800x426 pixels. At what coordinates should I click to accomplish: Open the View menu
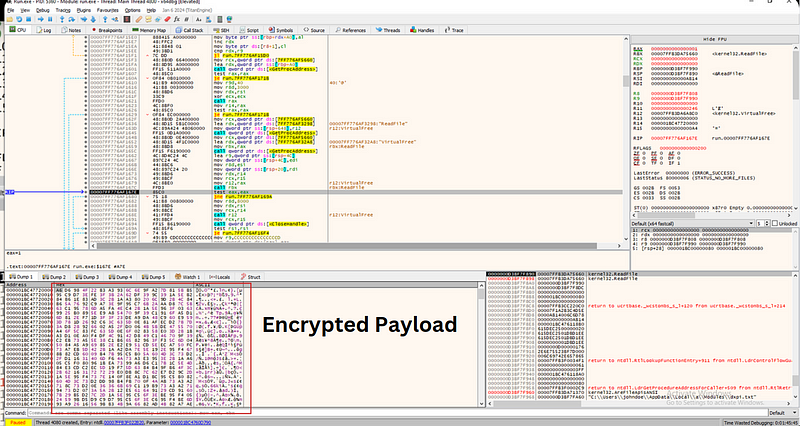point(25,10)
